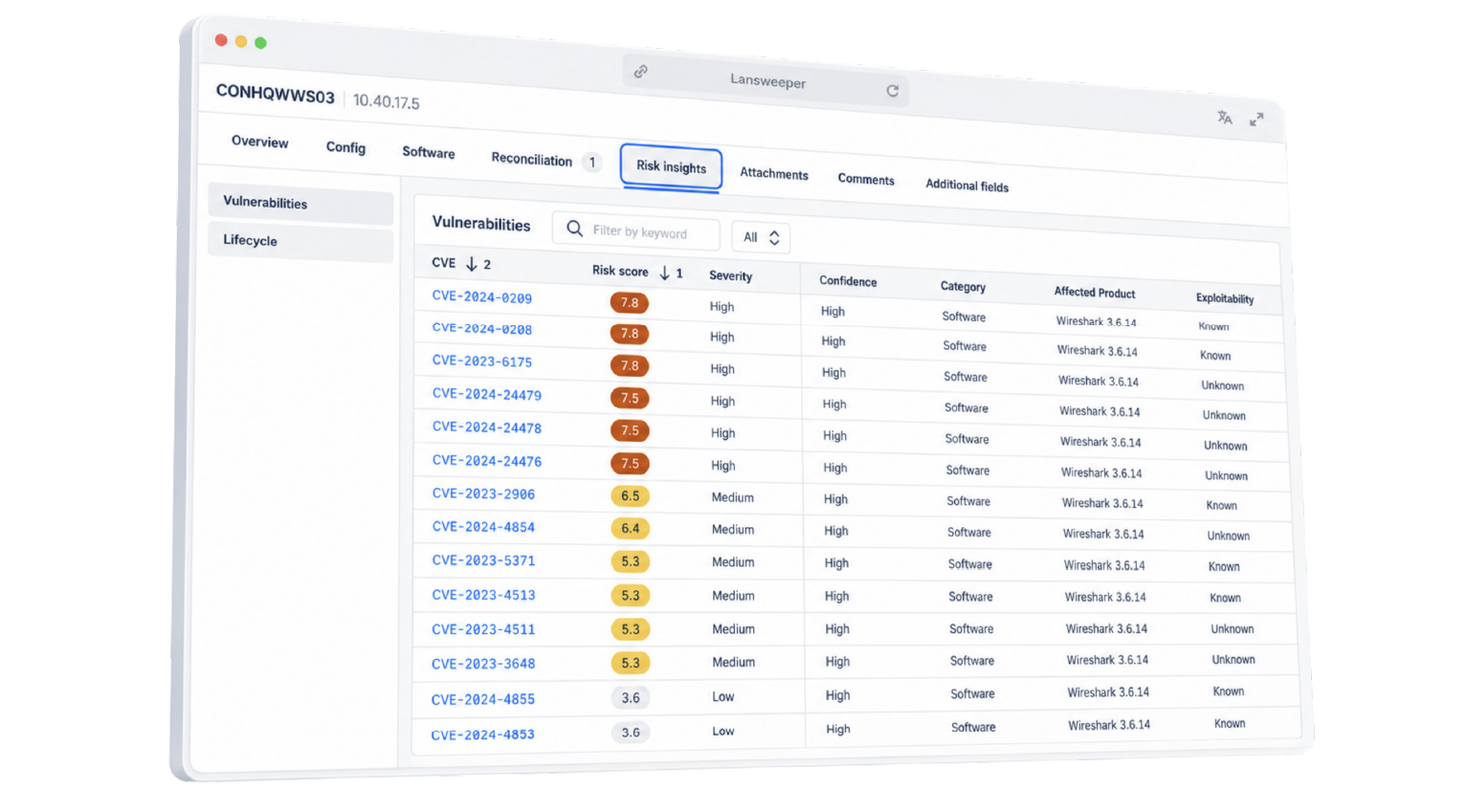
Task: Open the Attachments tab
Action: [x=774, y=173]
